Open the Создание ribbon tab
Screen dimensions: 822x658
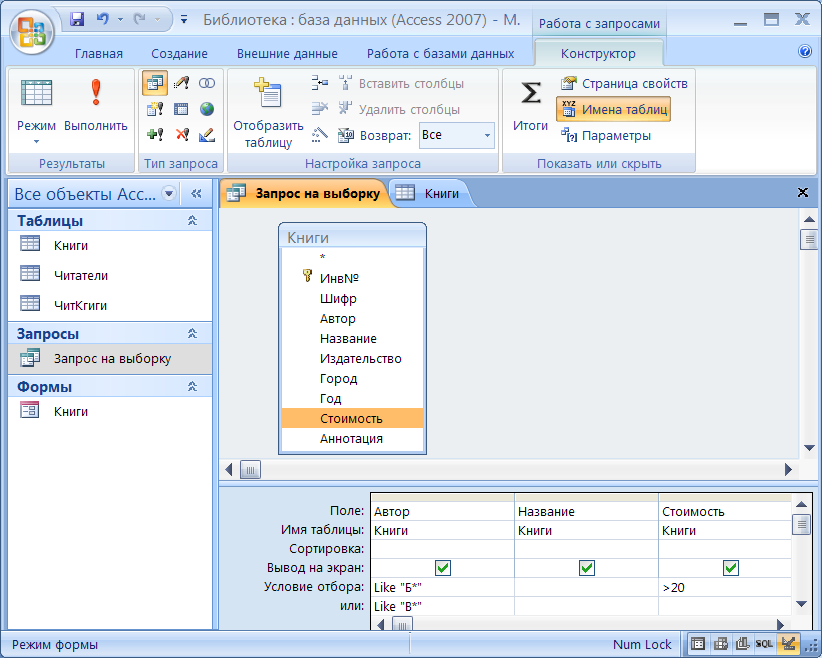(x=179, y=53)
